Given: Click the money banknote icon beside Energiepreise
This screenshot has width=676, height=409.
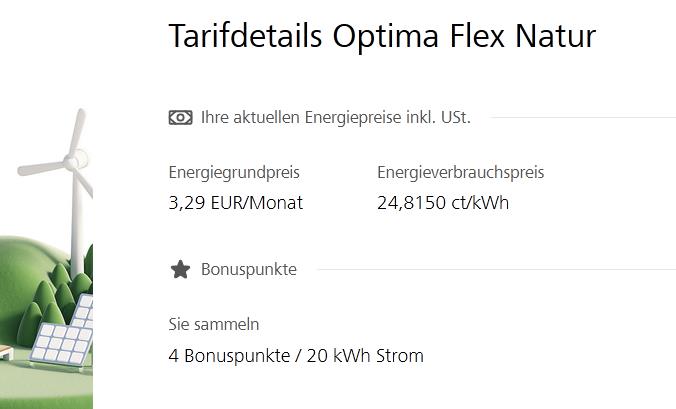Looking at the screenshot, I should click(181, 117).
